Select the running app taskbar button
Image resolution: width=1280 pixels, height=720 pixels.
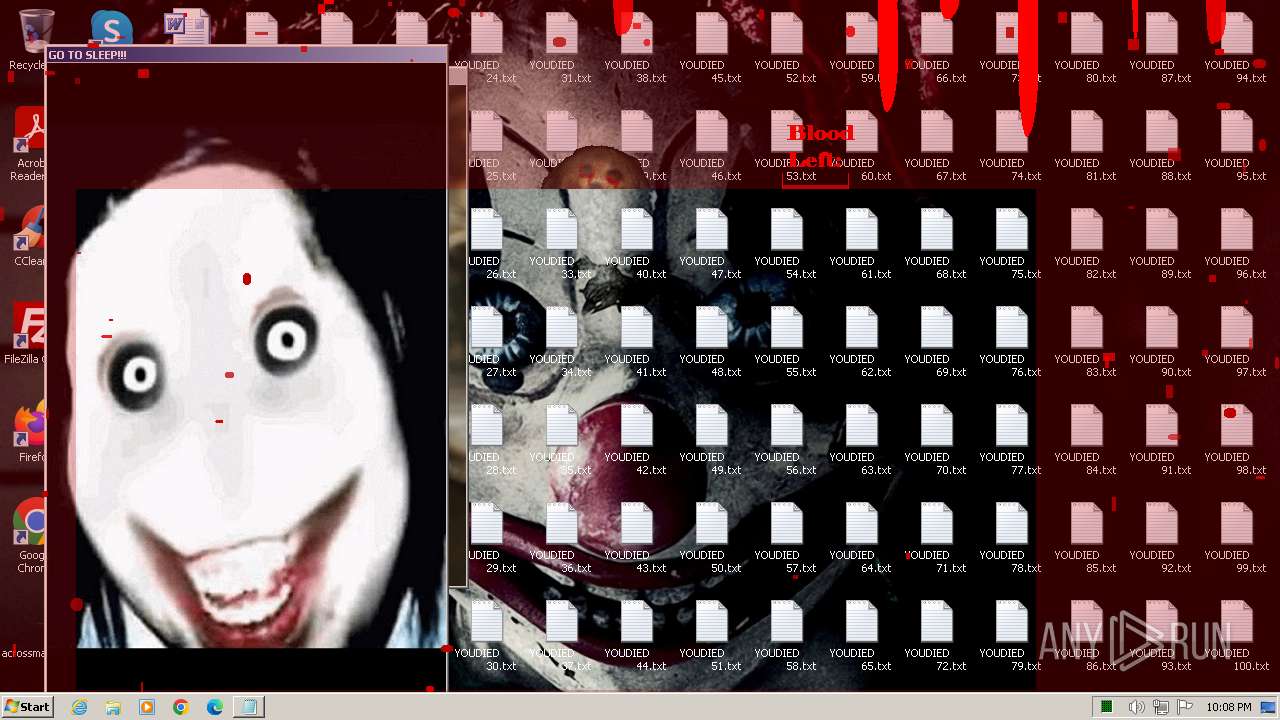point(249,707)
